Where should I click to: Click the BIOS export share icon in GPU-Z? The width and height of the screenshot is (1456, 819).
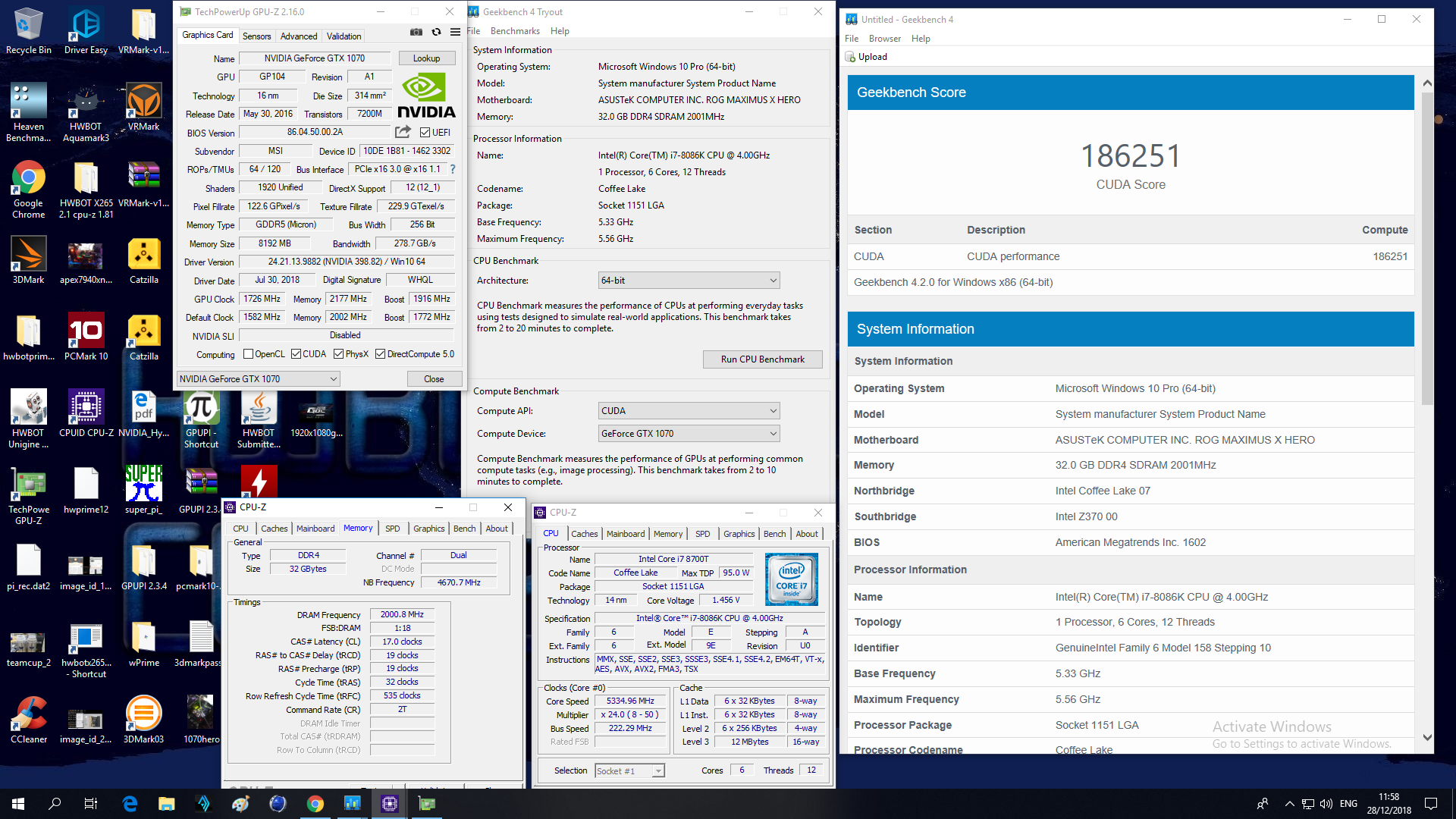pos(403,132)
